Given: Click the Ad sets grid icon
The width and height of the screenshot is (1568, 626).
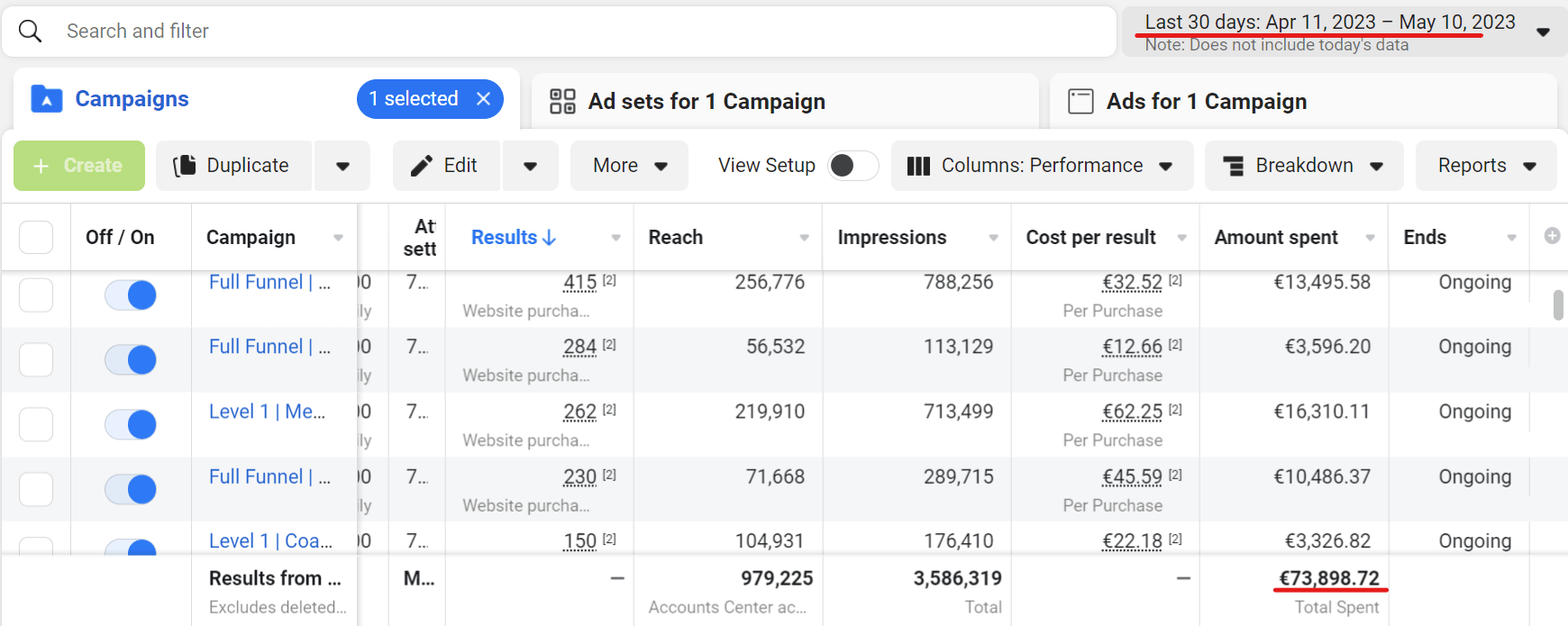Looking at the screenshot, I should click(562, 102).
